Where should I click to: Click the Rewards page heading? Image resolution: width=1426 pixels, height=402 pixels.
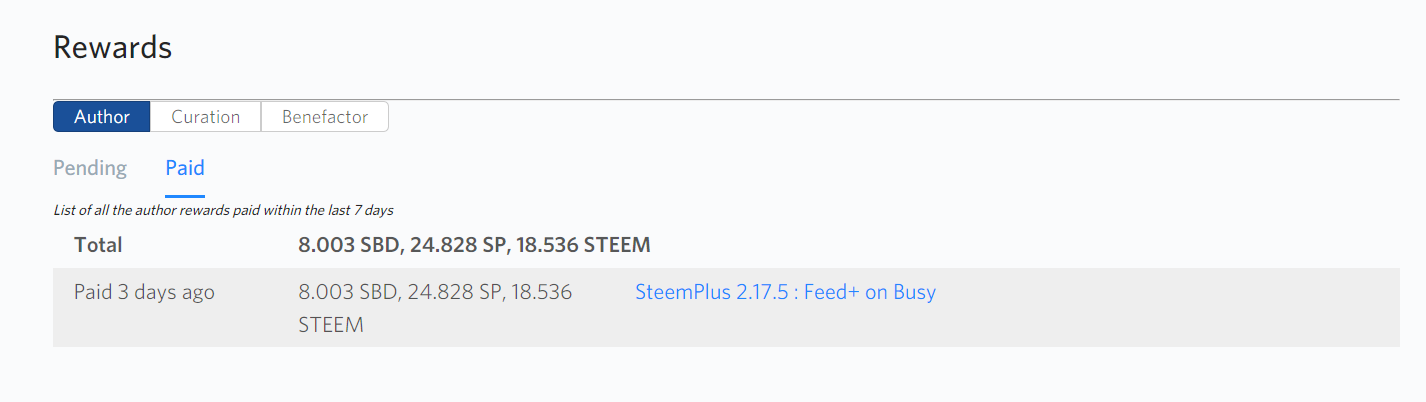tap(112, 48)
